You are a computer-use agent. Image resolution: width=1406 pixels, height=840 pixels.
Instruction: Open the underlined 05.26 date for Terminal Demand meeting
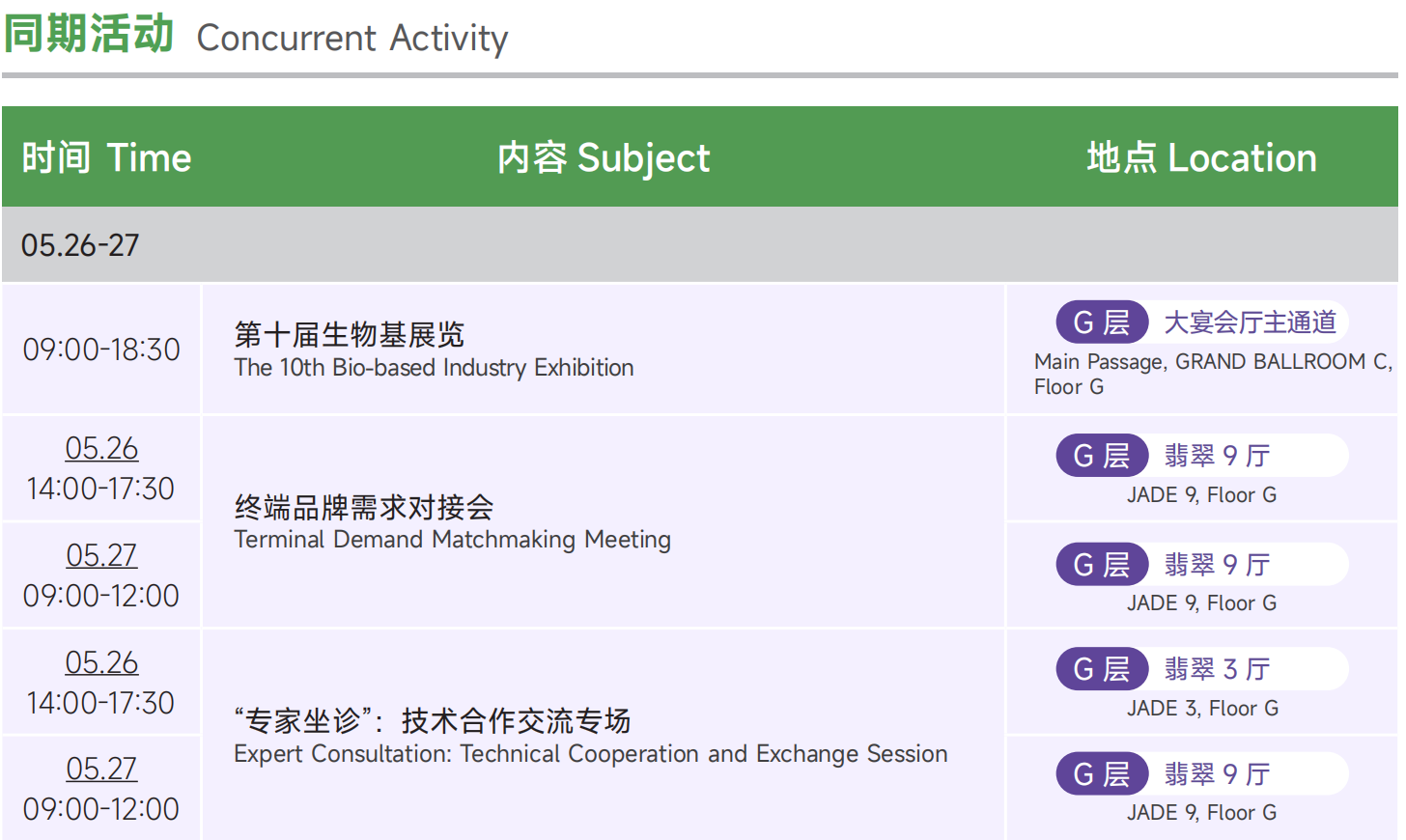pyautogui.click(x=101, y=449)
